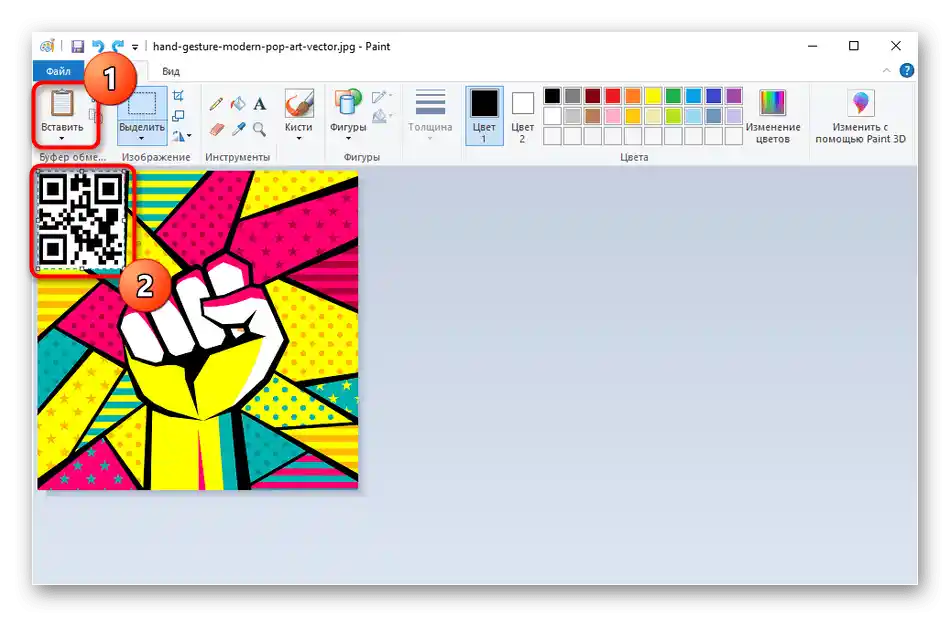The width and height of the screenshot is (950, 617).
Task: Choose the Text tool
Action: coord(260,102)
